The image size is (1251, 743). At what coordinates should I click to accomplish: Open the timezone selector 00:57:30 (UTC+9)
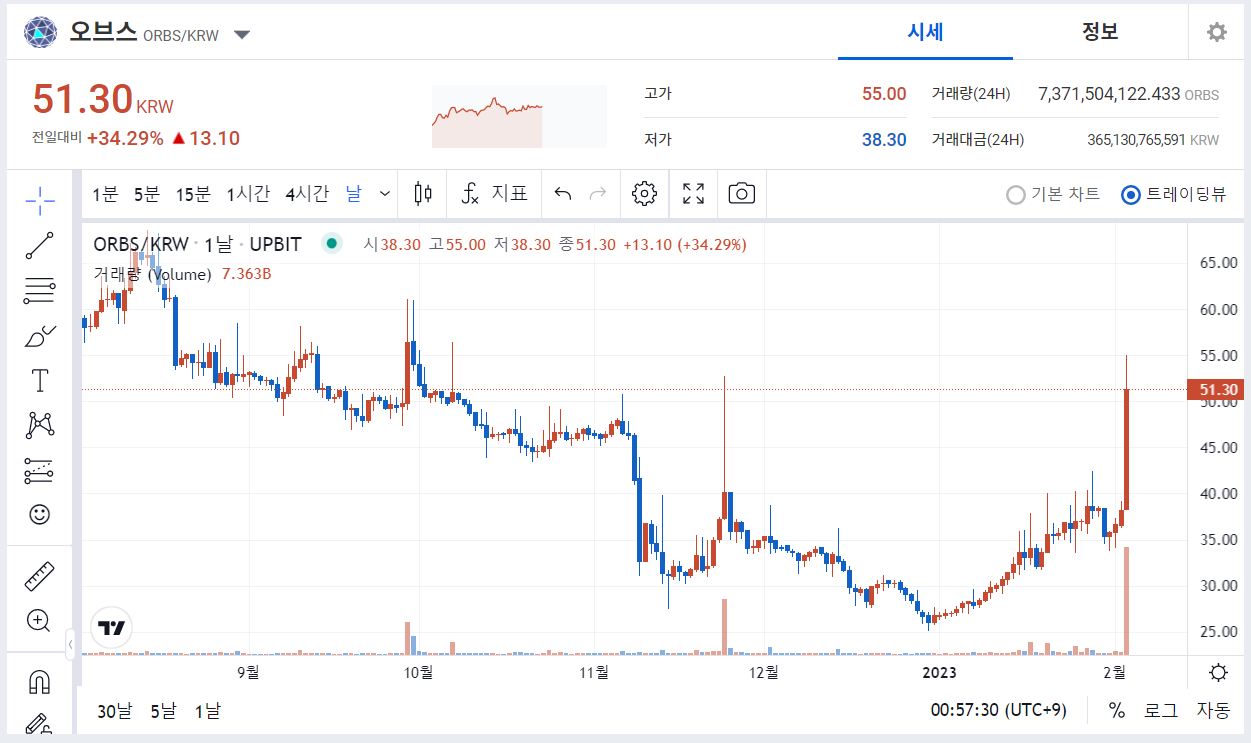[x=998, y=711]
